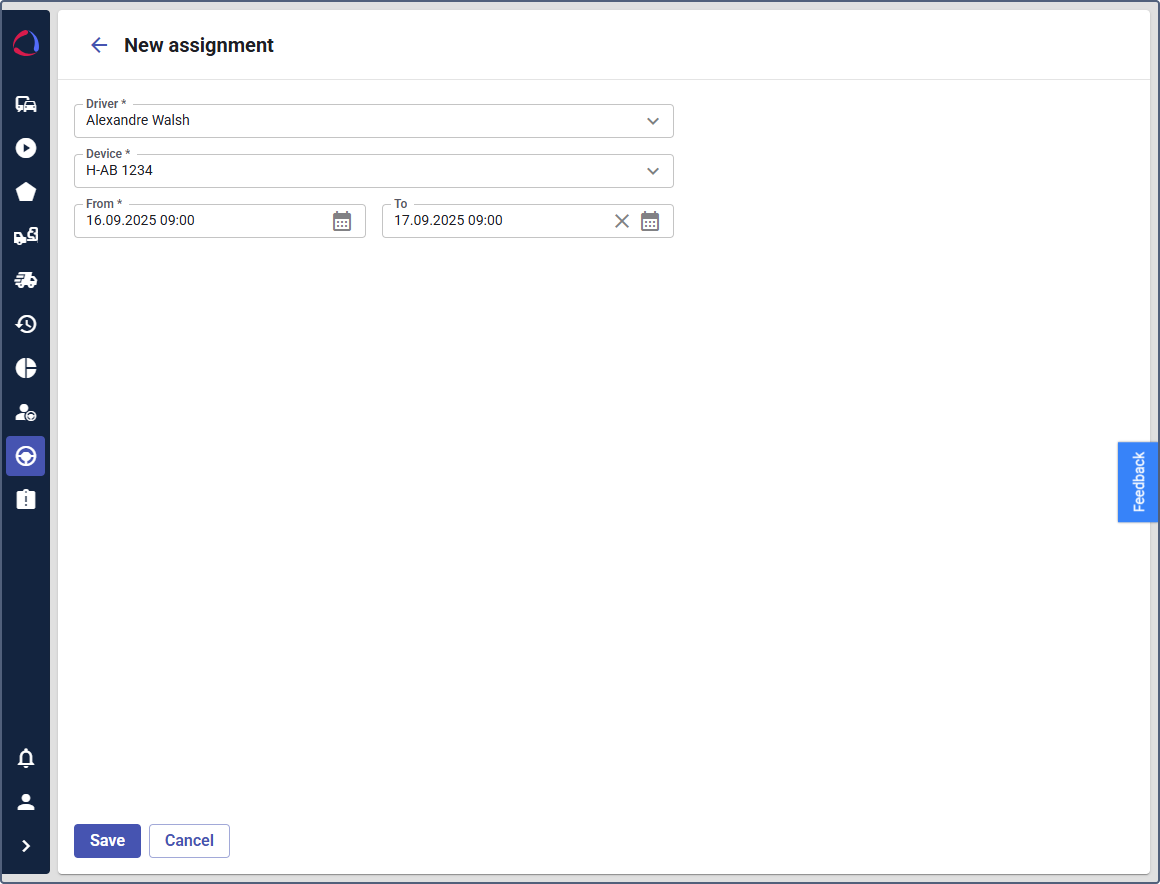Clear the To date value
Screen dimensions: 1160x884
click(622, 221)
